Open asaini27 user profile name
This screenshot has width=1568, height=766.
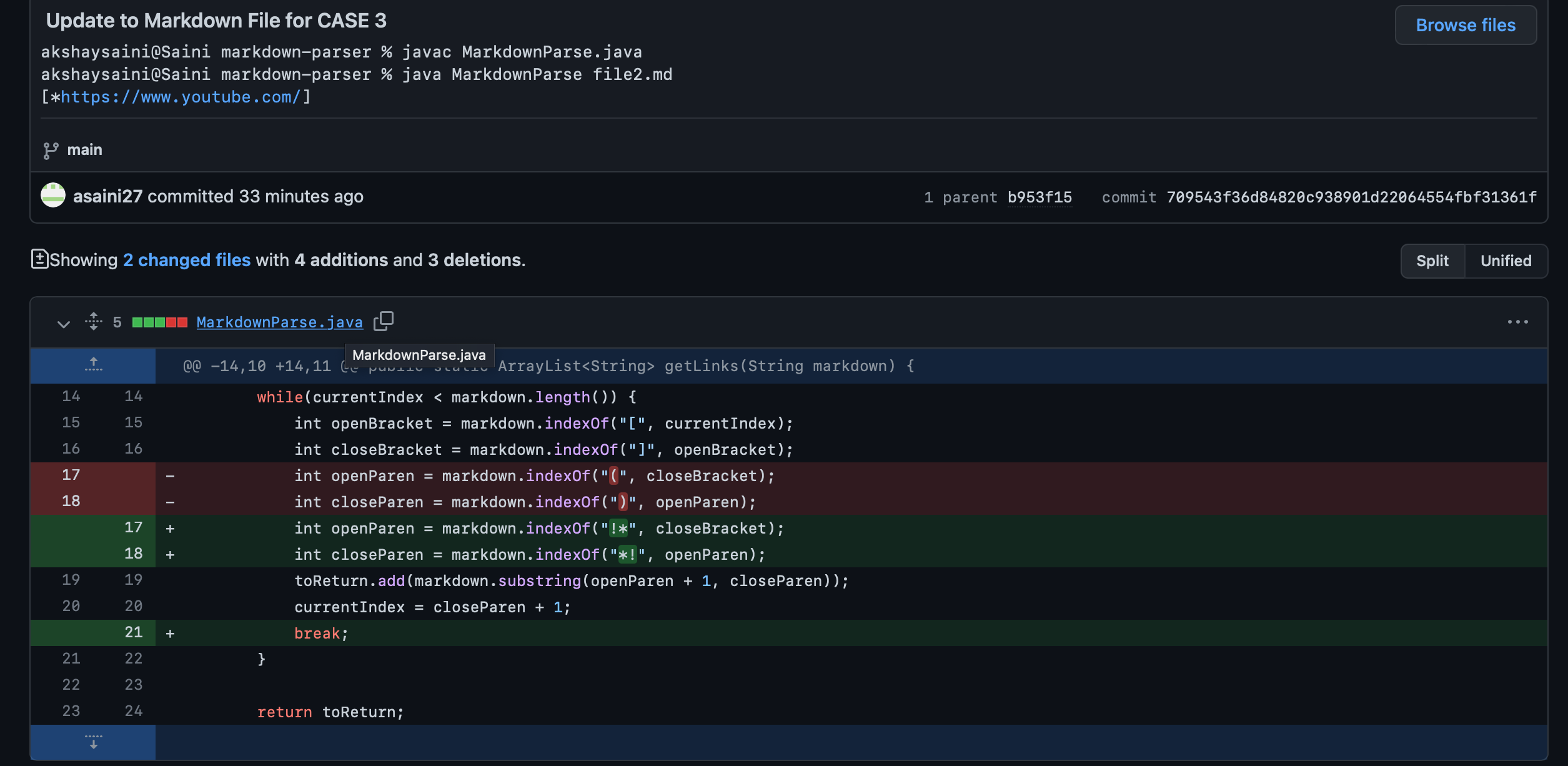107,196
